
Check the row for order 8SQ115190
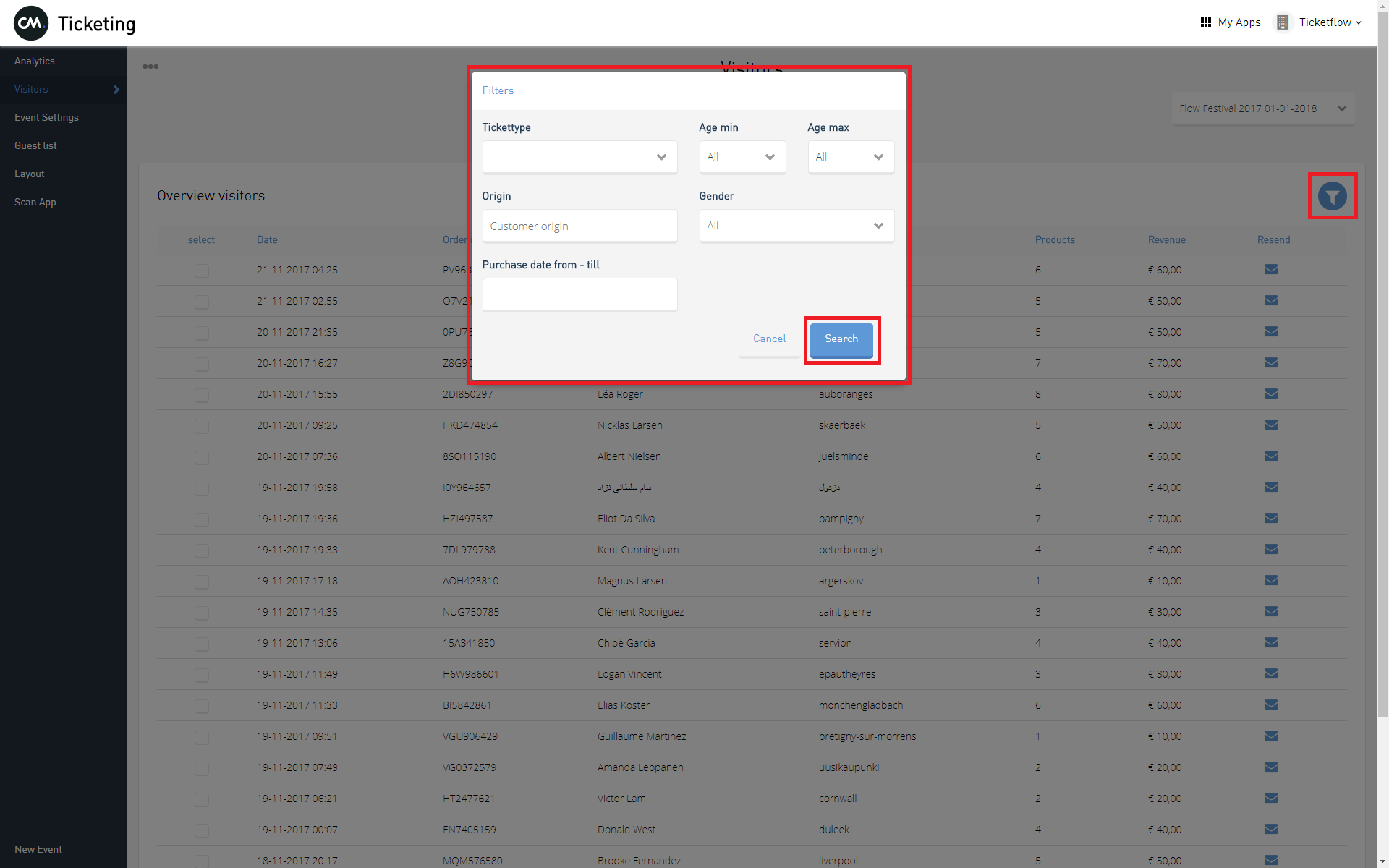(x=202, y=457)
